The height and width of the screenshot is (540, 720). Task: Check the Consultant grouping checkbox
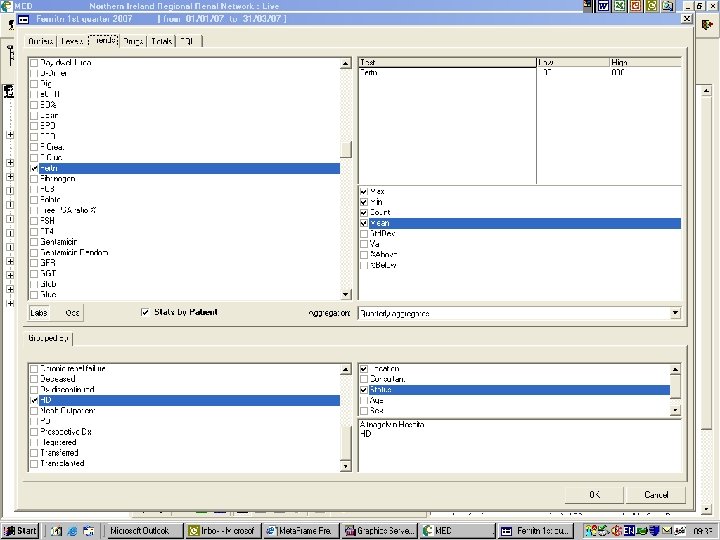364,379
